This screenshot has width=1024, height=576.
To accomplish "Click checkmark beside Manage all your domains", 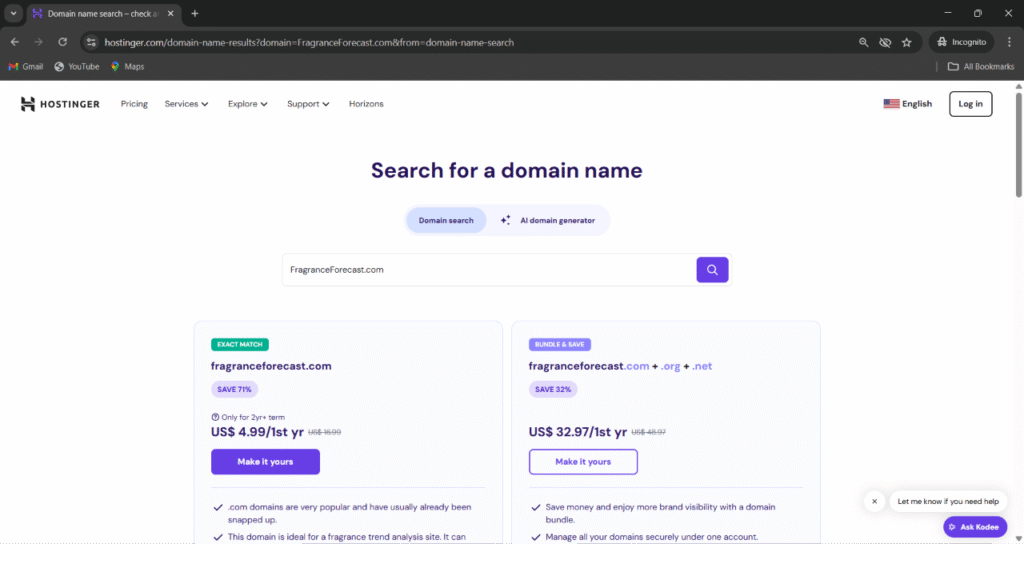I will click(536, 537).
